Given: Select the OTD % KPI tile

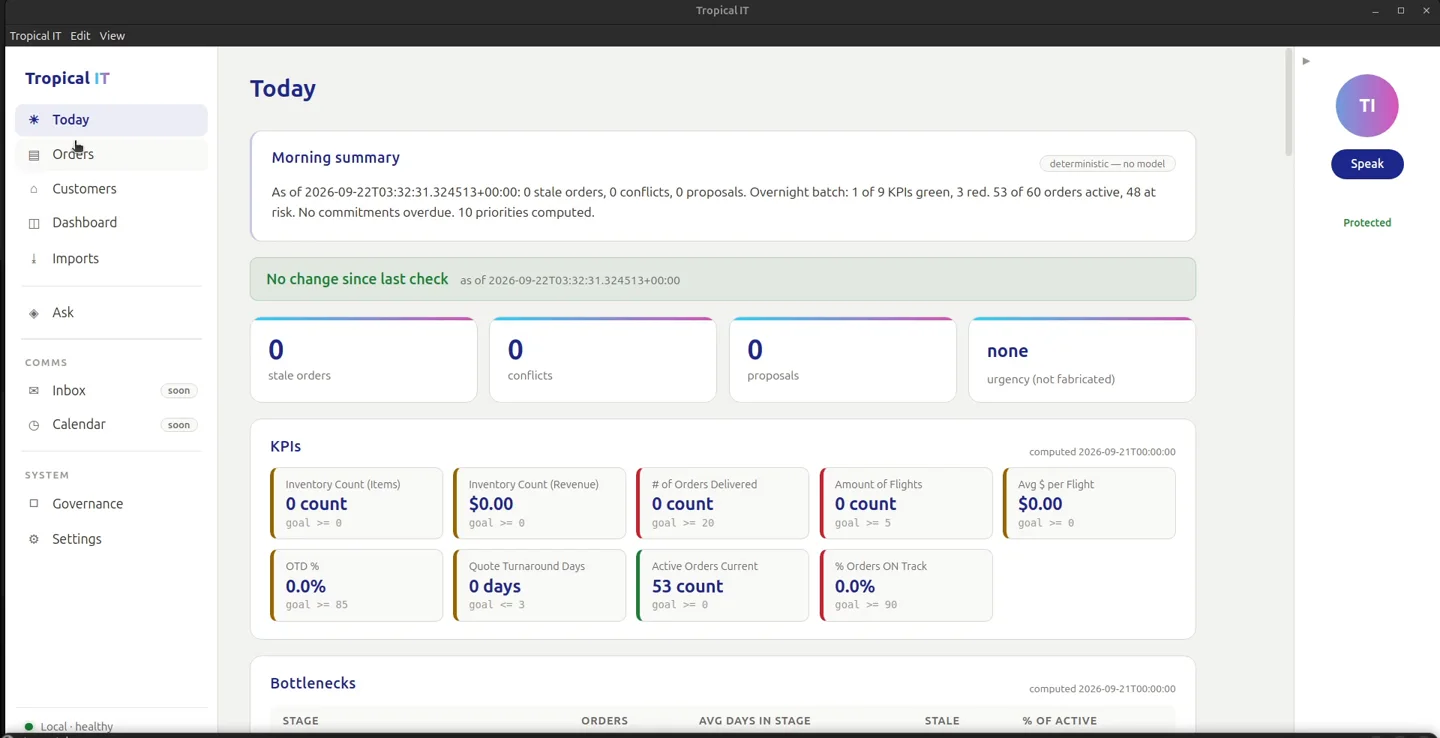Looking at the screenshot, I should pos(356,585).
